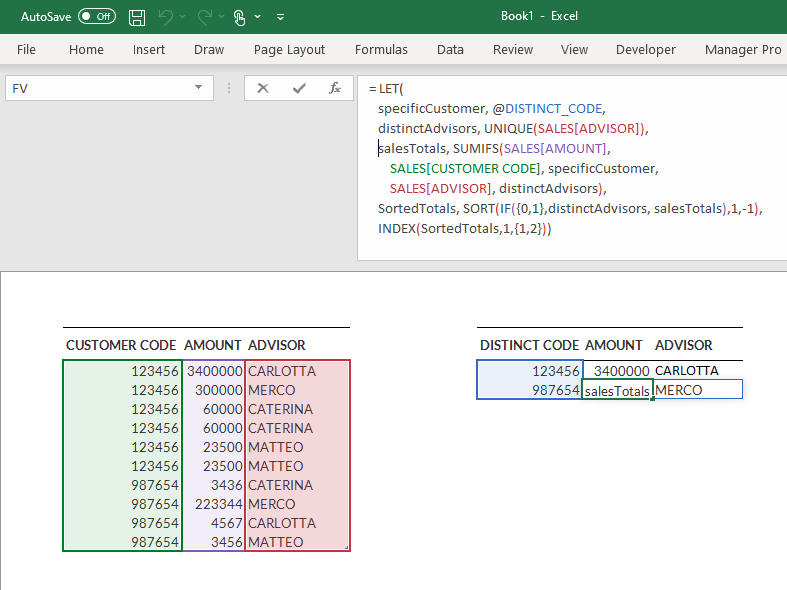The width and height of the screenshot is (787, 590).
Task: Select the CUSTOMER CODE column header cell
Action: click(x=121, y=345)
